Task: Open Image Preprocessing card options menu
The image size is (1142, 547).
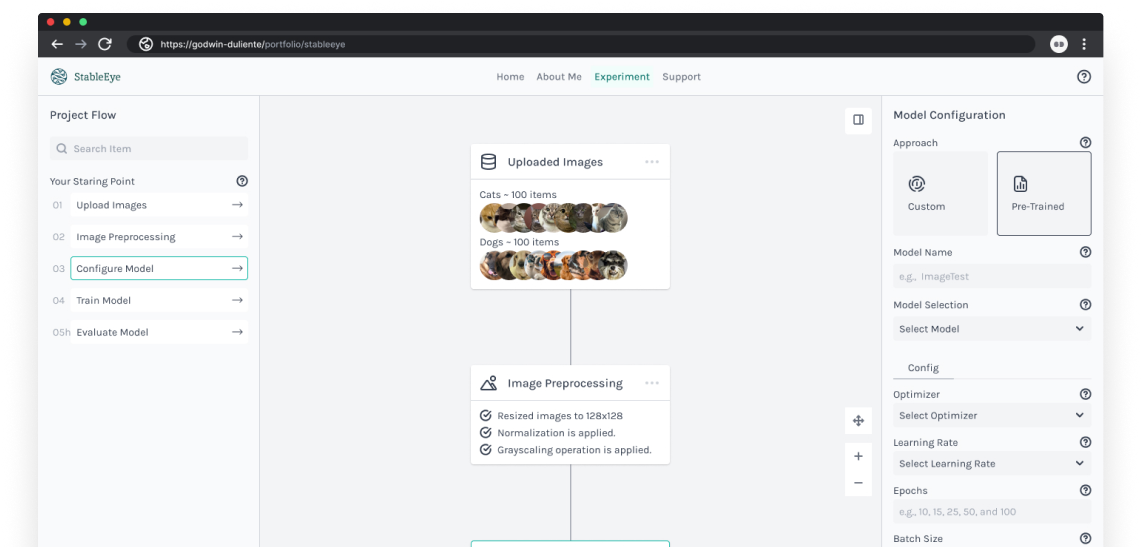Action: [x=652, y=383]
